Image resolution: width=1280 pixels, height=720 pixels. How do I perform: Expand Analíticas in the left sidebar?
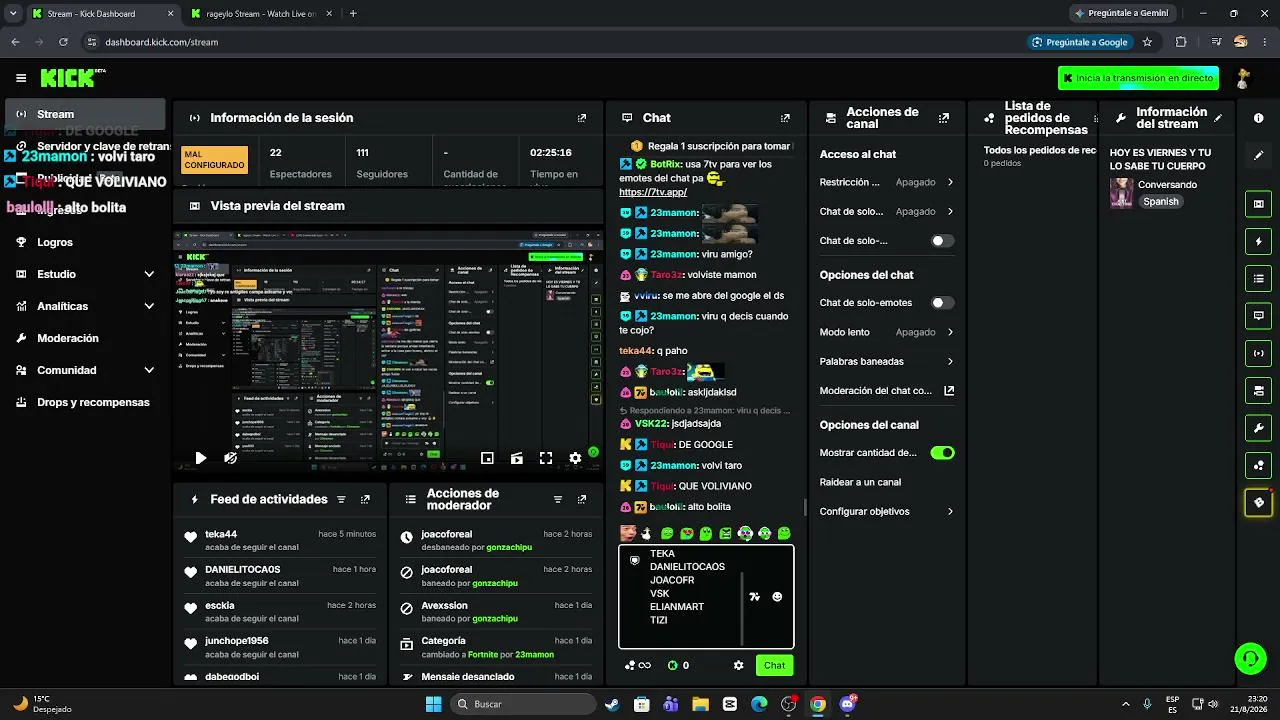coord(85,306)
